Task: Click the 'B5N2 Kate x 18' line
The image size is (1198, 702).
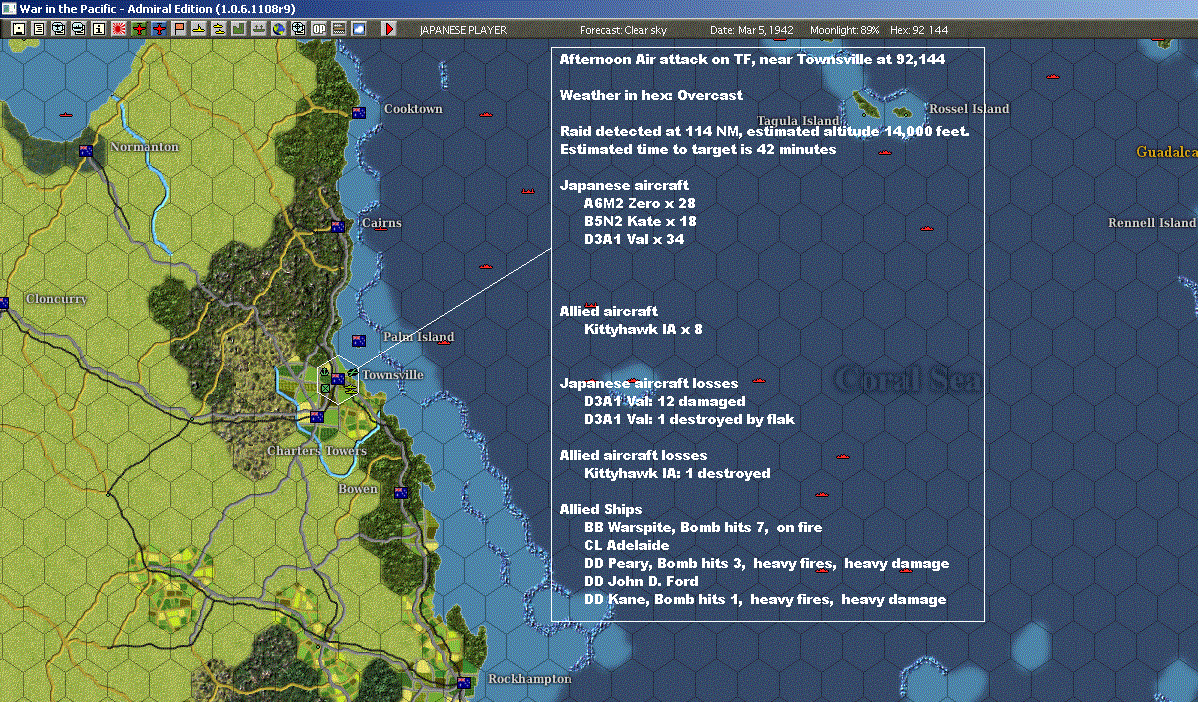Action: click(640, 222)
